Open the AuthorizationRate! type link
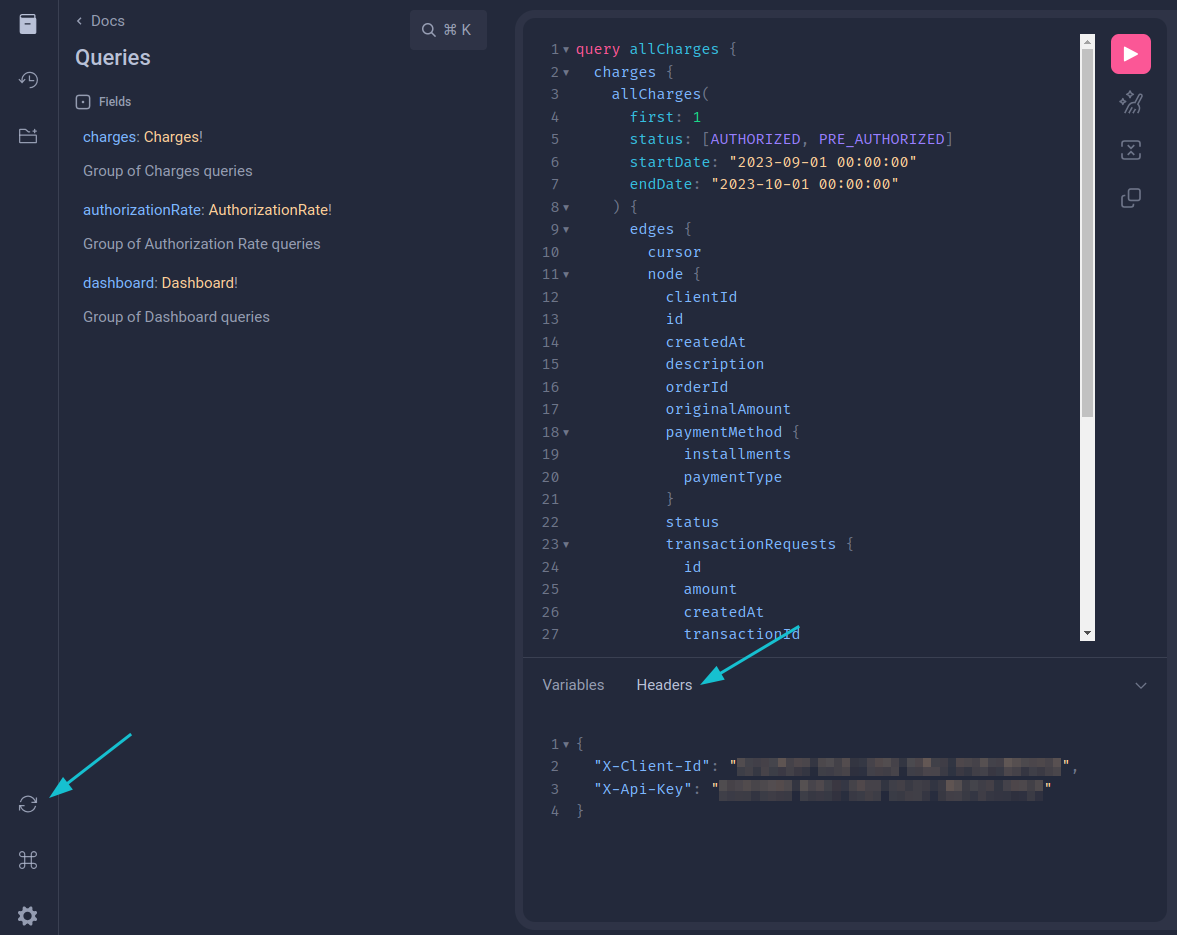 pyautogui.click(x=270, y=210)
